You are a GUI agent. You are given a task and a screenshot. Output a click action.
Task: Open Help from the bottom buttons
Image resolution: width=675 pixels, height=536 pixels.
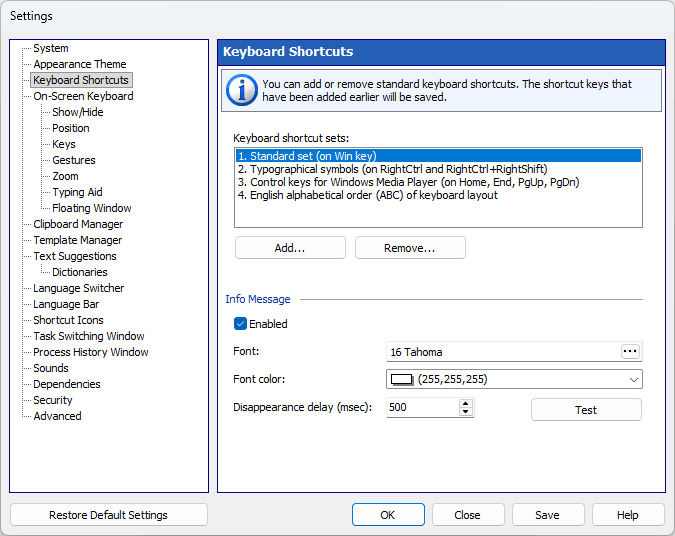point(628,514)
